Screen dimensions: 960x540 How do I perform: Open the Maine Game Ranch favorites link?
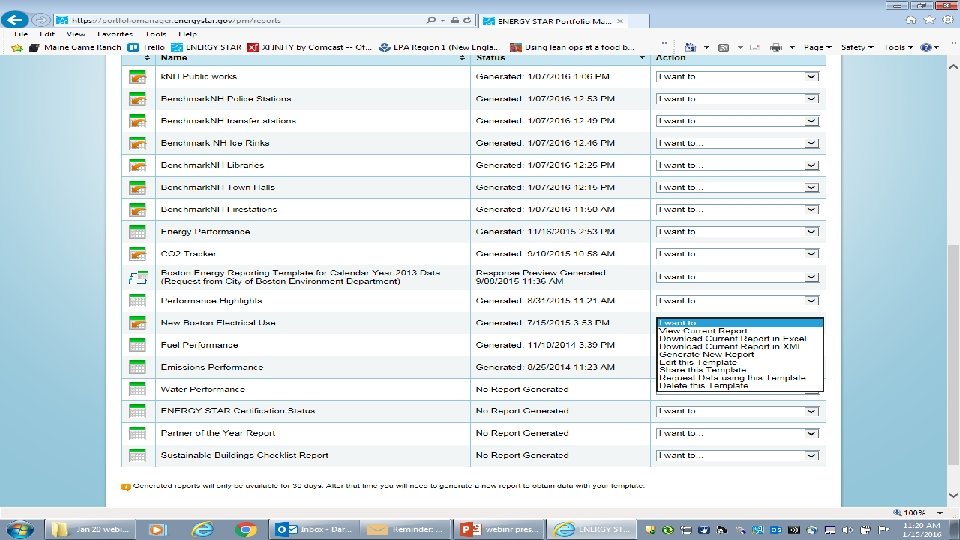pyautogui.click(x=77, y=47)
